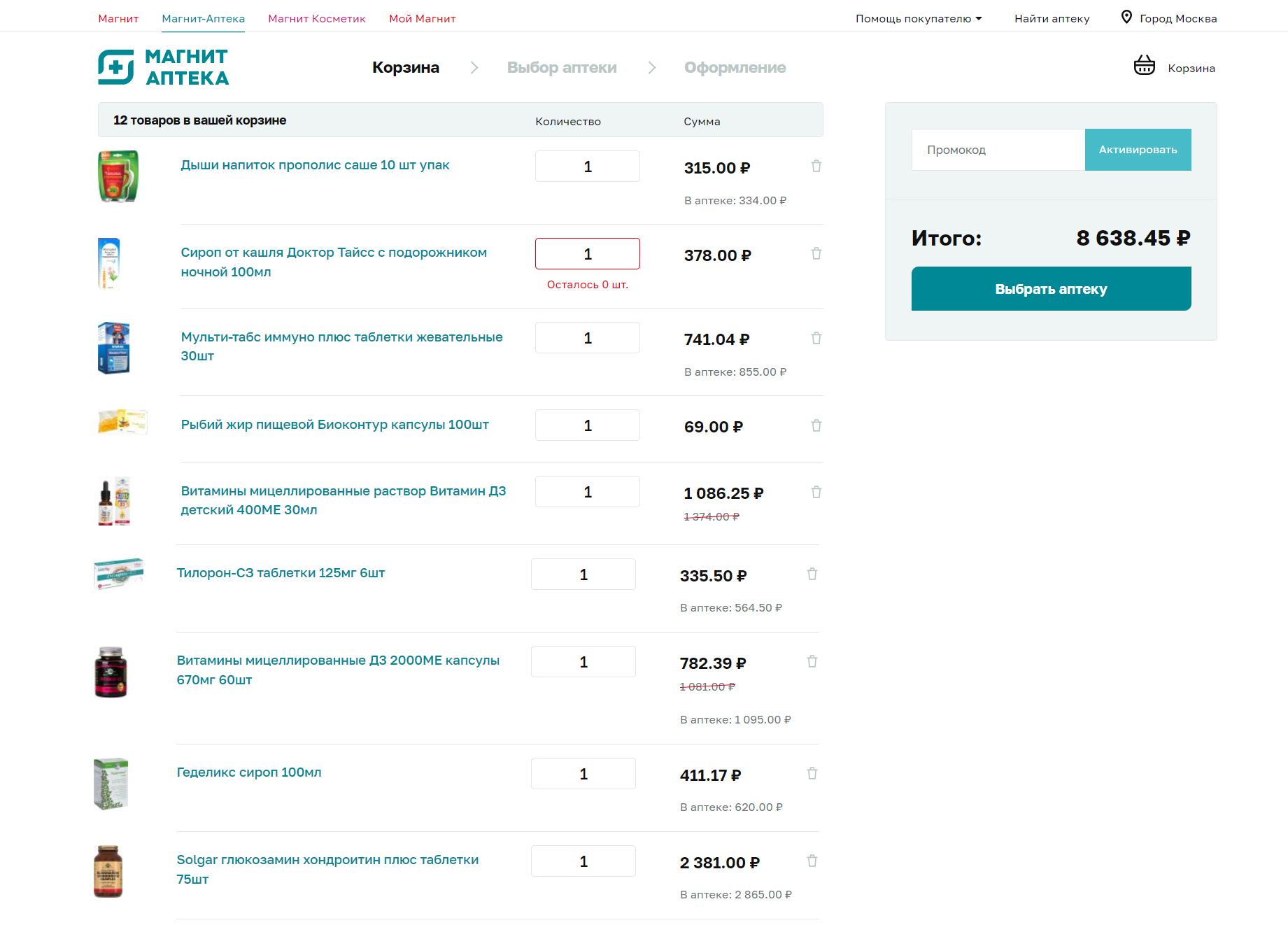
Task: Click the 69.00 ₽ price
Action: pos(714,427)
